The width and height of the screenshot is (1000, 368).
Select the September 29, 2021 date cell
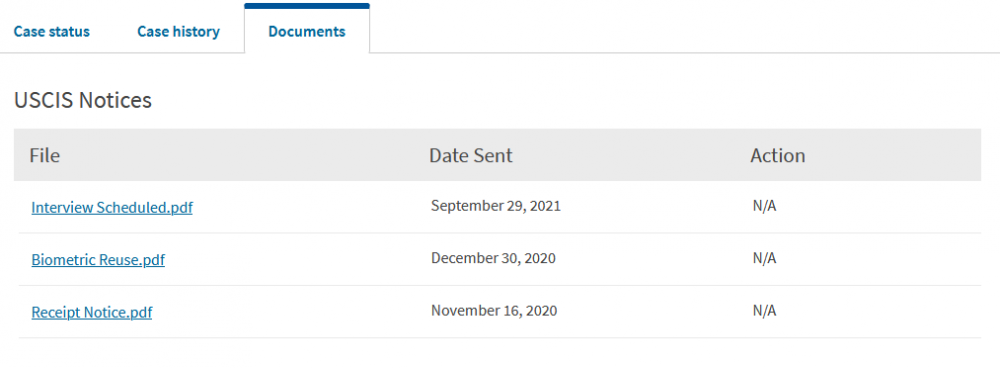point(496,206)
